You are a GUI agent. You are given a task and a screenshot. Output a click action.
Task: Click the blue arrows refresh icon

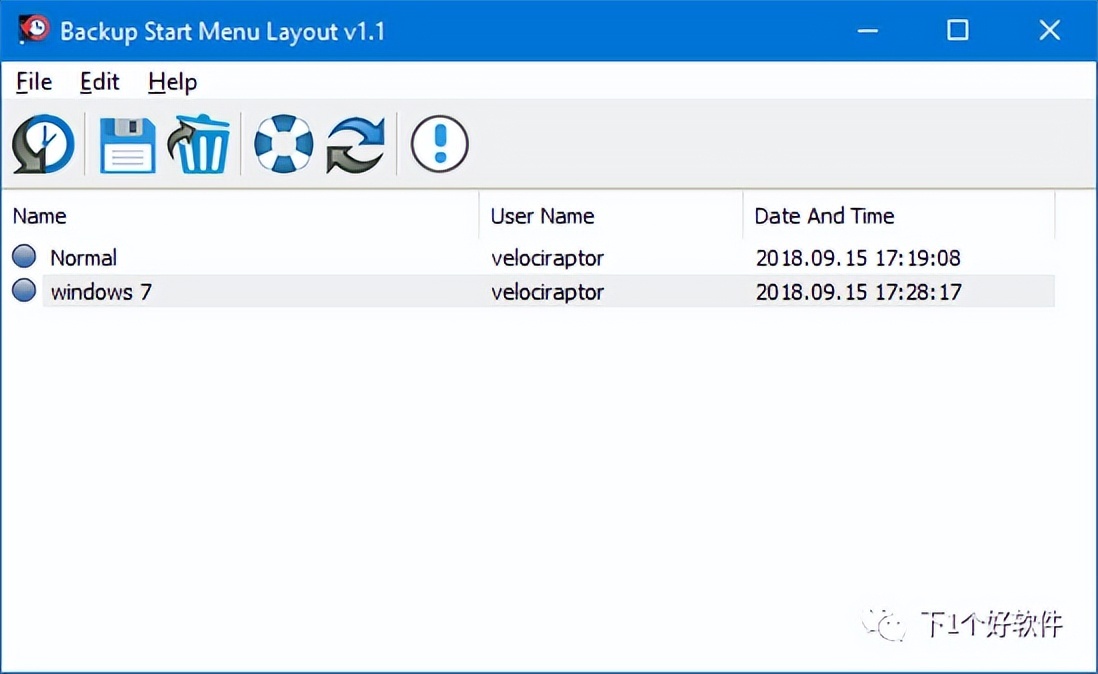(x=356, y=145)
